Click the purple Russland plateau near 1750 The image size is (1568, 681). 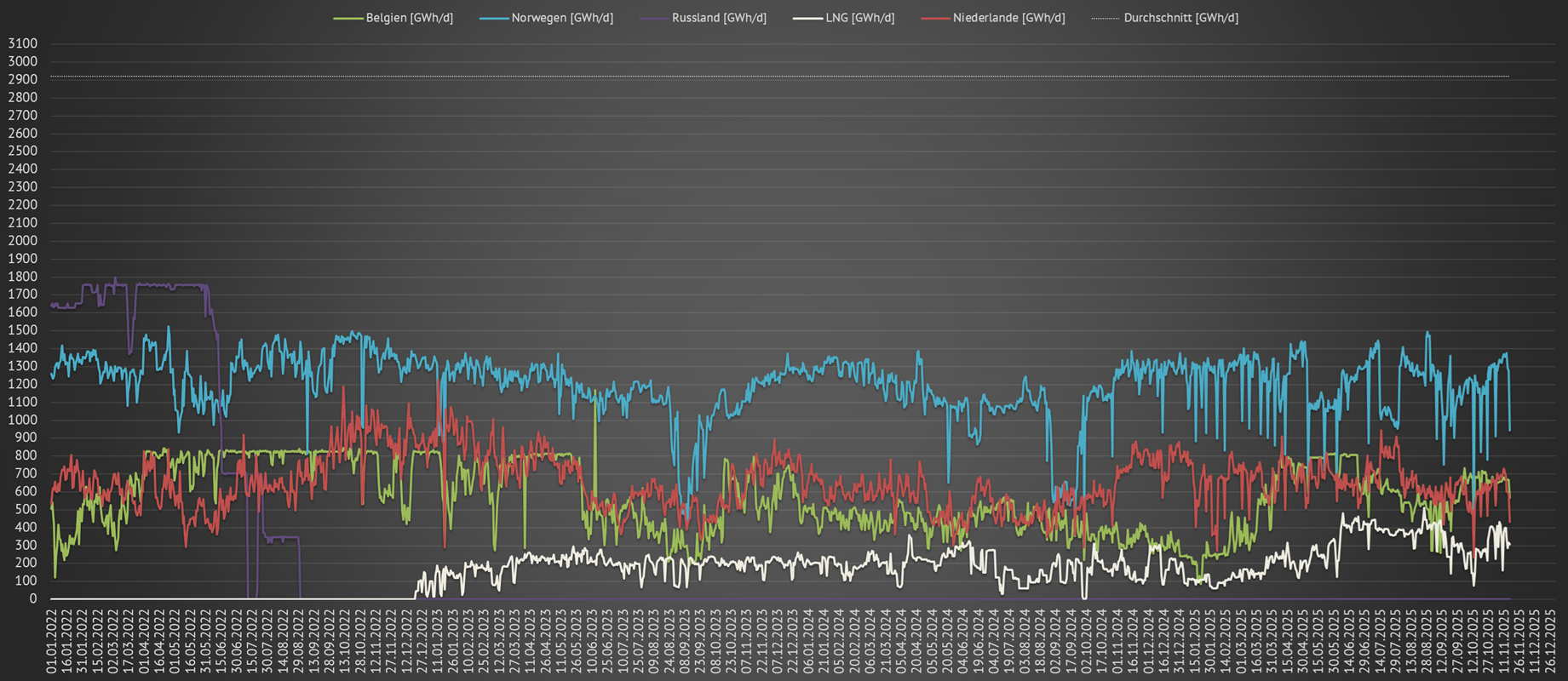pyautogui.click(x=170, y=286)
